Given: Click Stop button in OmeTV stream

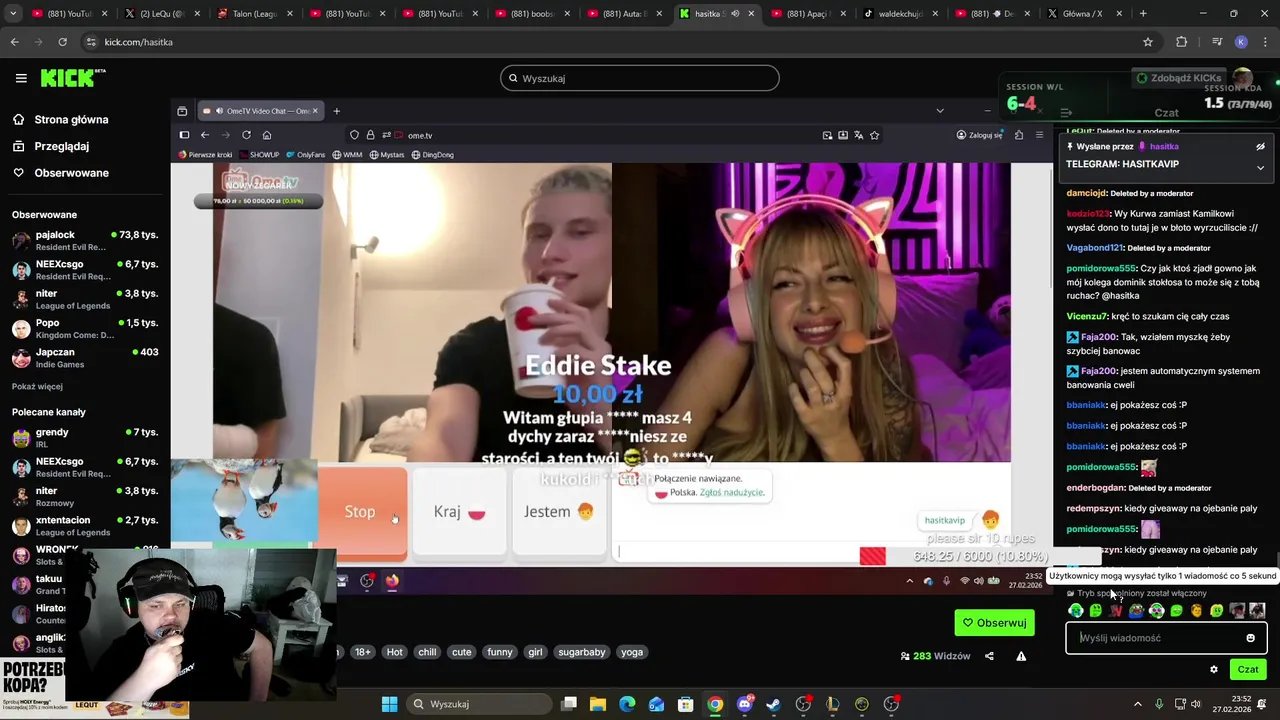Looking at the screenshot, I should pos(360,512).
